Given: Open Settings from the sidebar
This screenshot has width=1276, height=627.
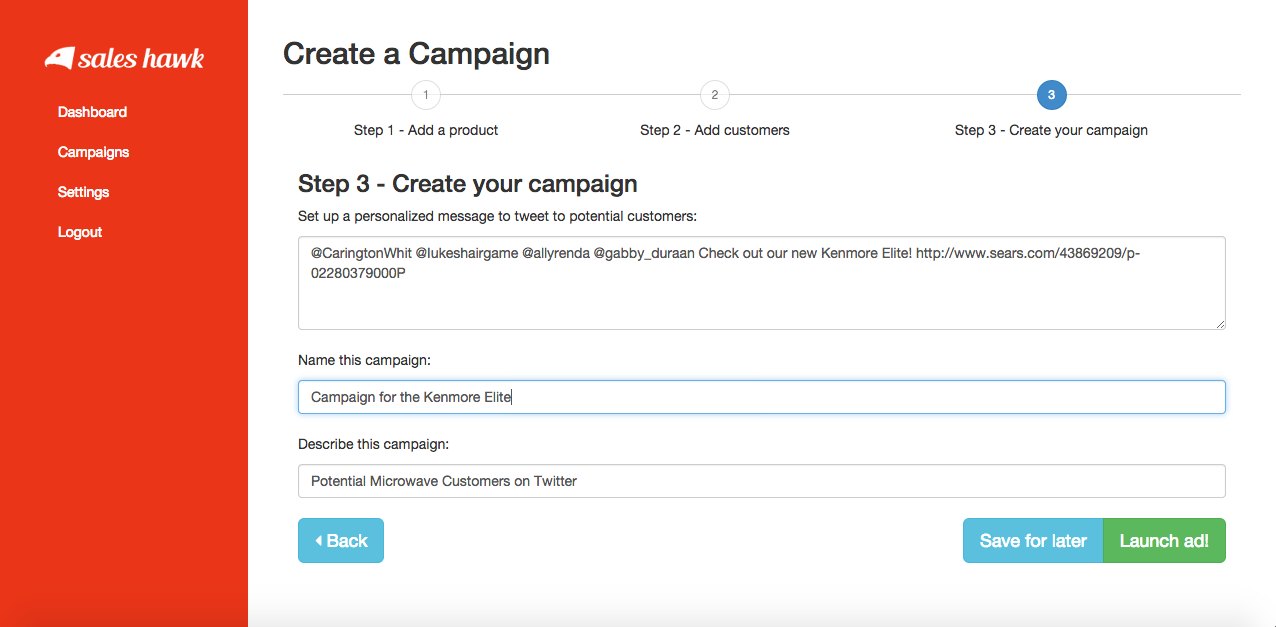Looking at the screenshot, I should coord(83,192).
